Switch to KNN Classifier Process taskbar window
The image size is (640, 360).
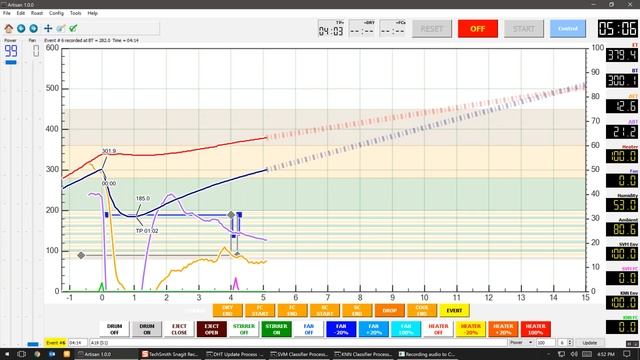click(363, 354)
